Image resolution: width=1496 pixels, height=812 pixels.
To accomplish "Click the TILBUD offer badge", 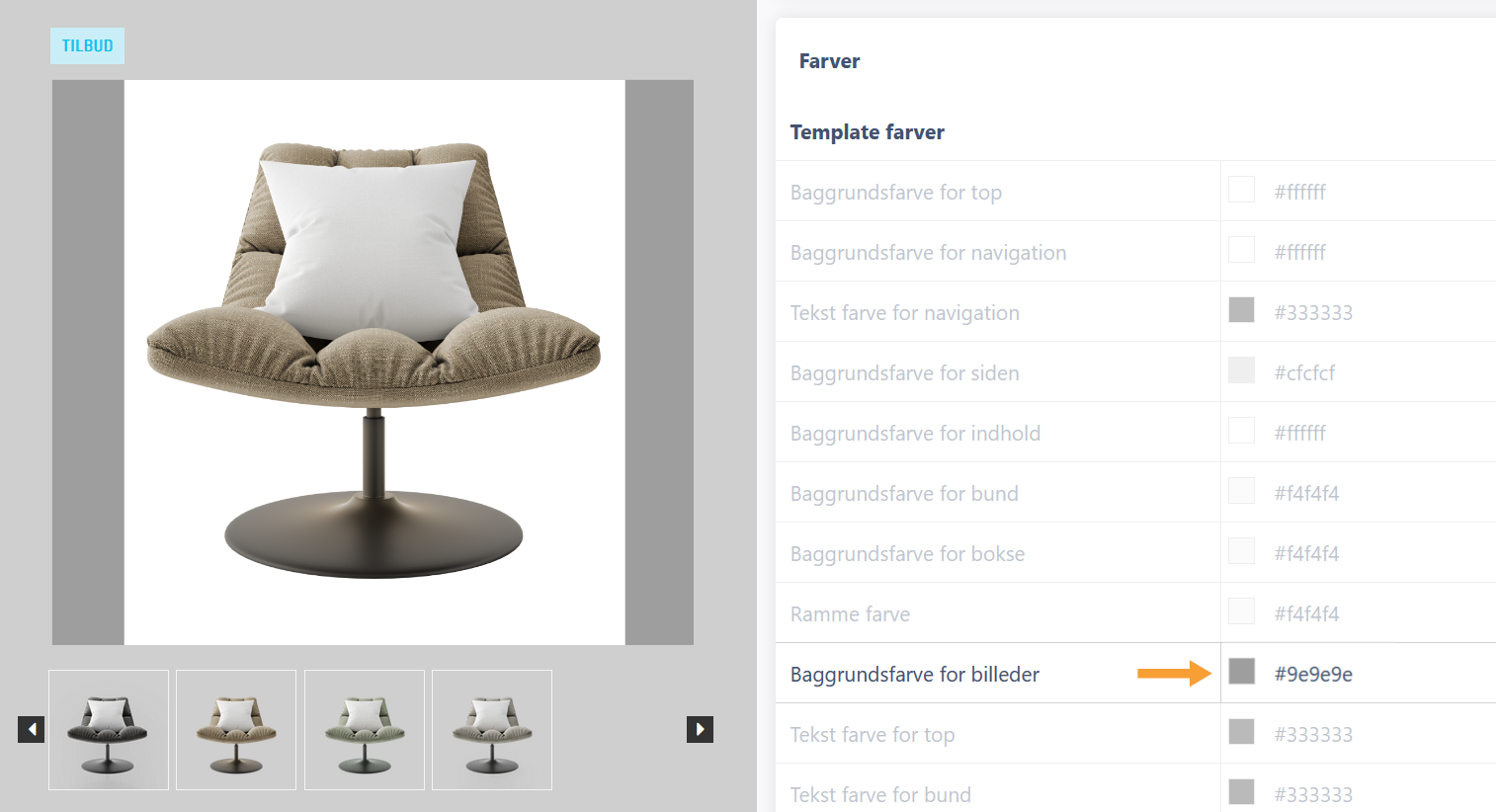I will 87,45.
